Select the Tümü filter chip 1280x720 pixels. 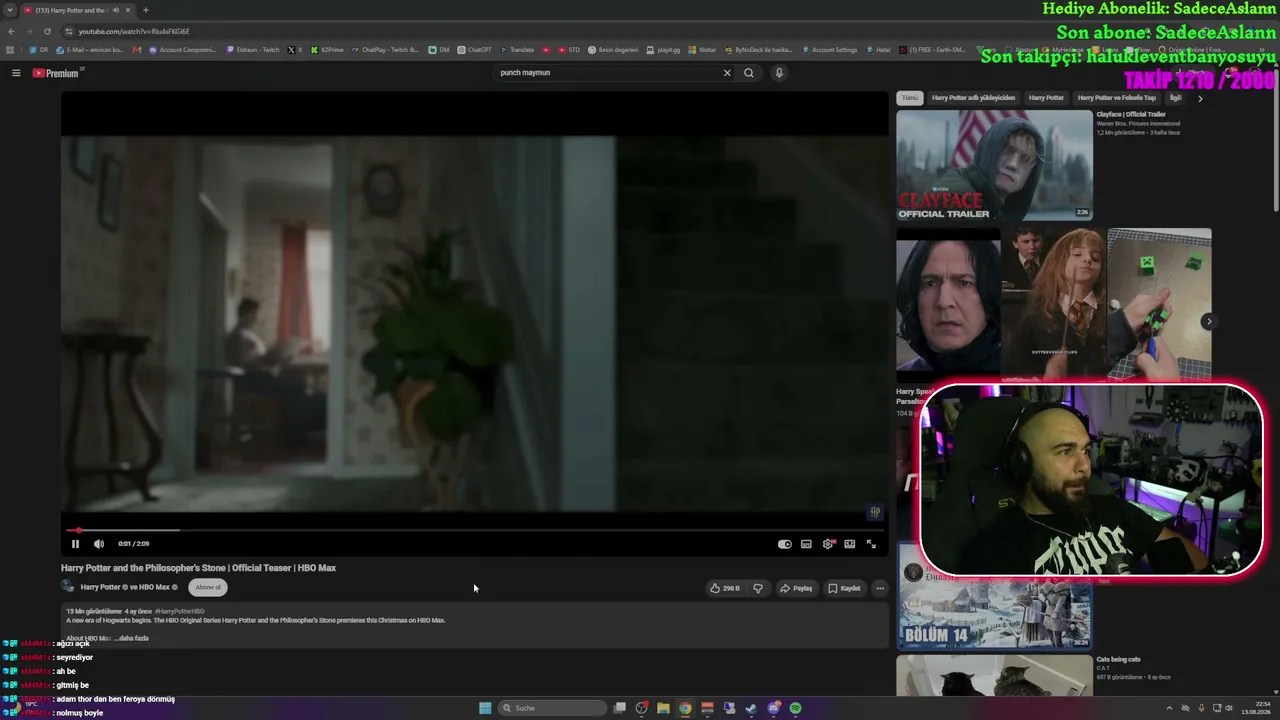910,98
